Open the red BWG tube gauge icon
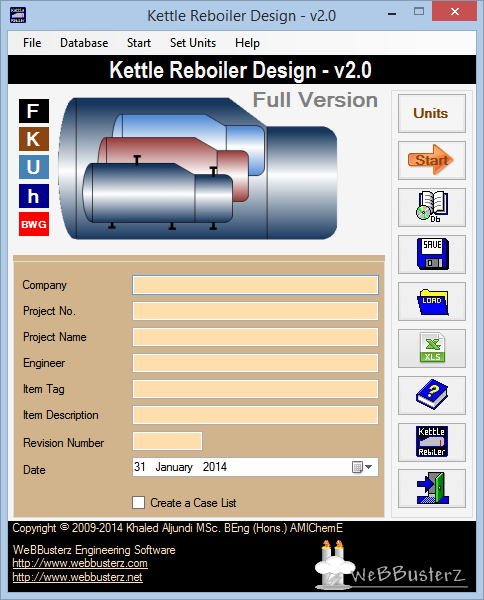The height and width of the screenshot is (600, 484). pos(34,224)
